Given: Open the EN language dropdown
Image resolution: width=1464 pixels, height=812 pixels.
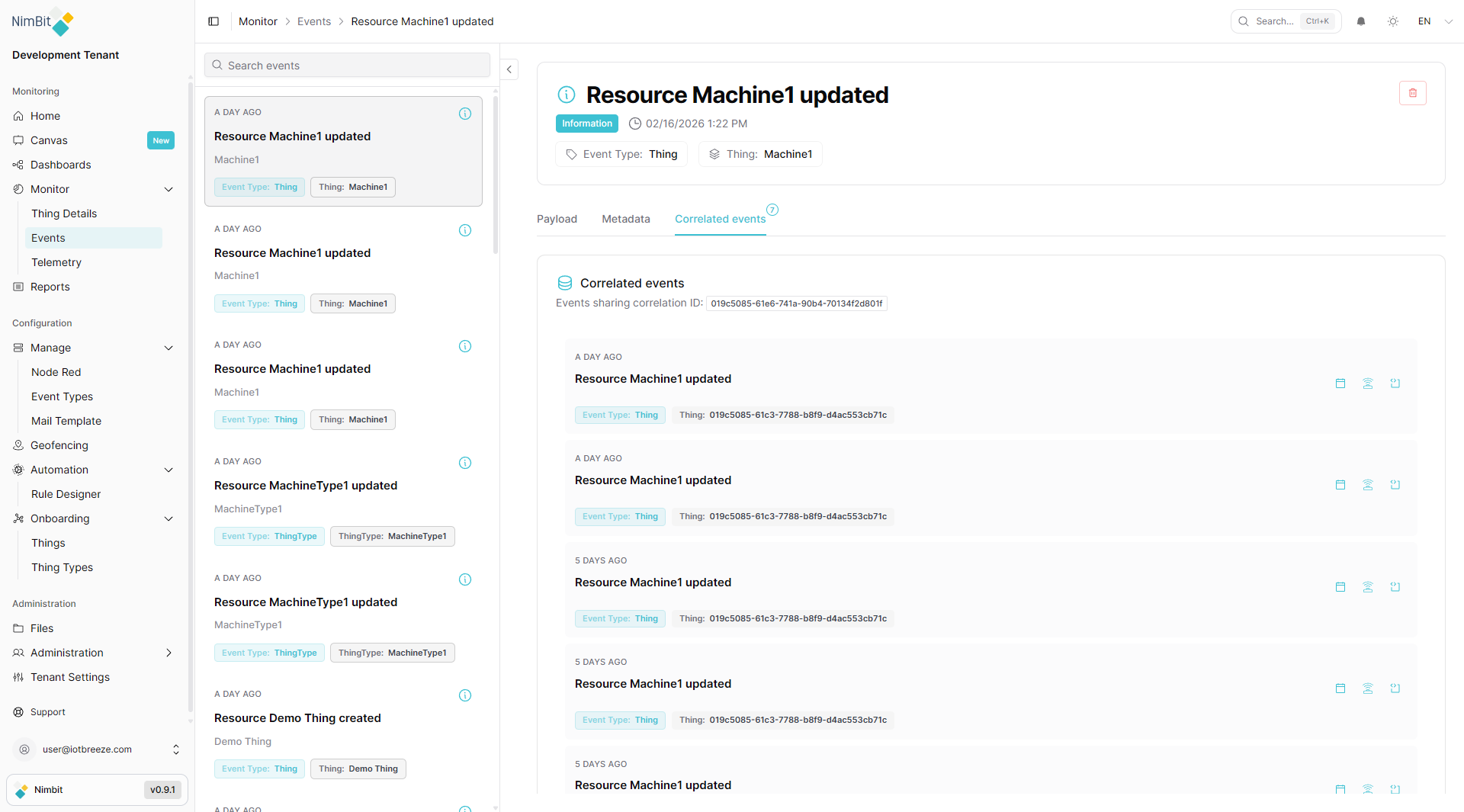Looking at the screenshot, I should tap(1434, 21).
